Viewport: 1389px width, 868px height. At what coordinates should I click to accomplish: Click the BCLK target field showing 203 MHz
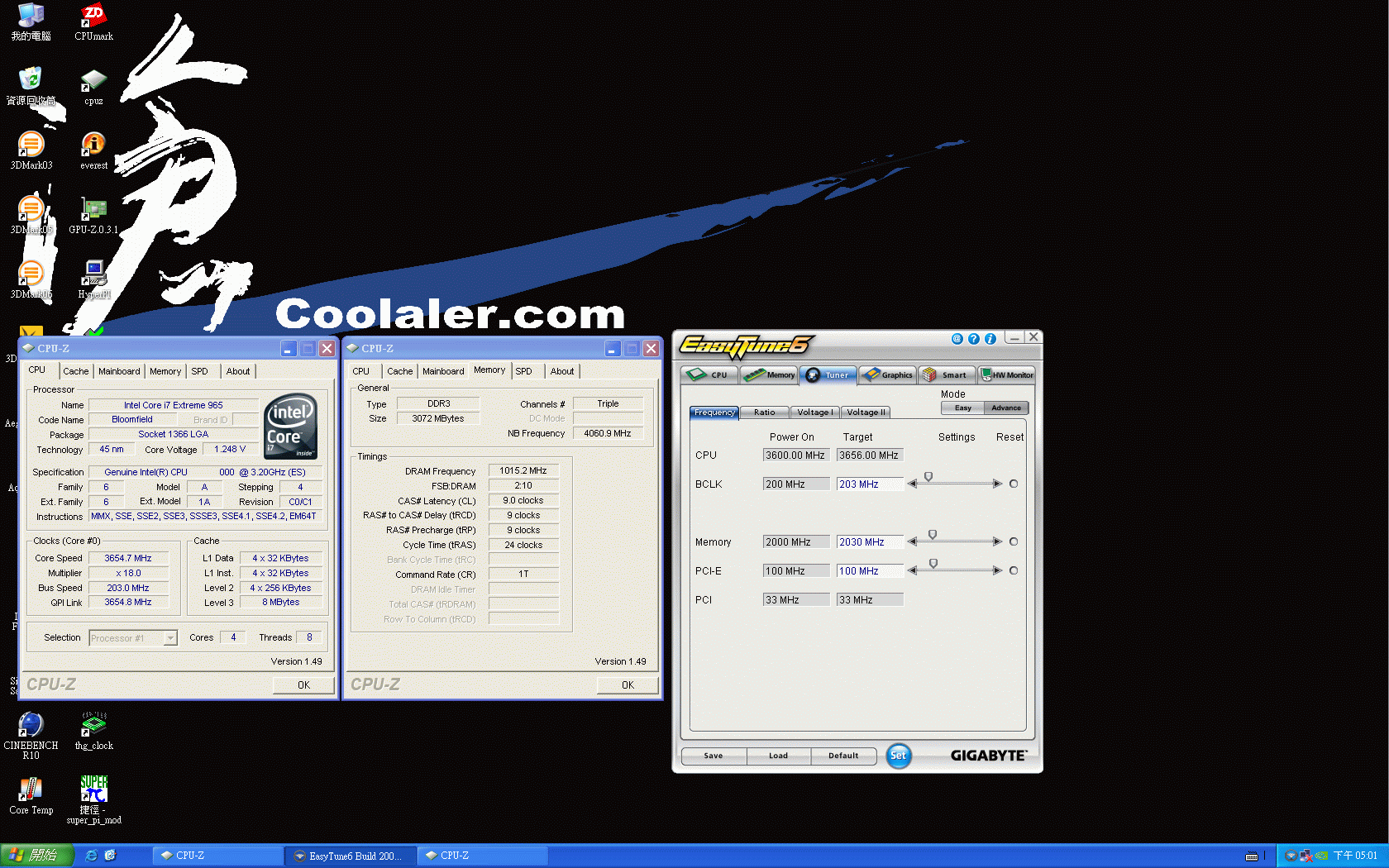pyautogui.click(x=870, y=484)
